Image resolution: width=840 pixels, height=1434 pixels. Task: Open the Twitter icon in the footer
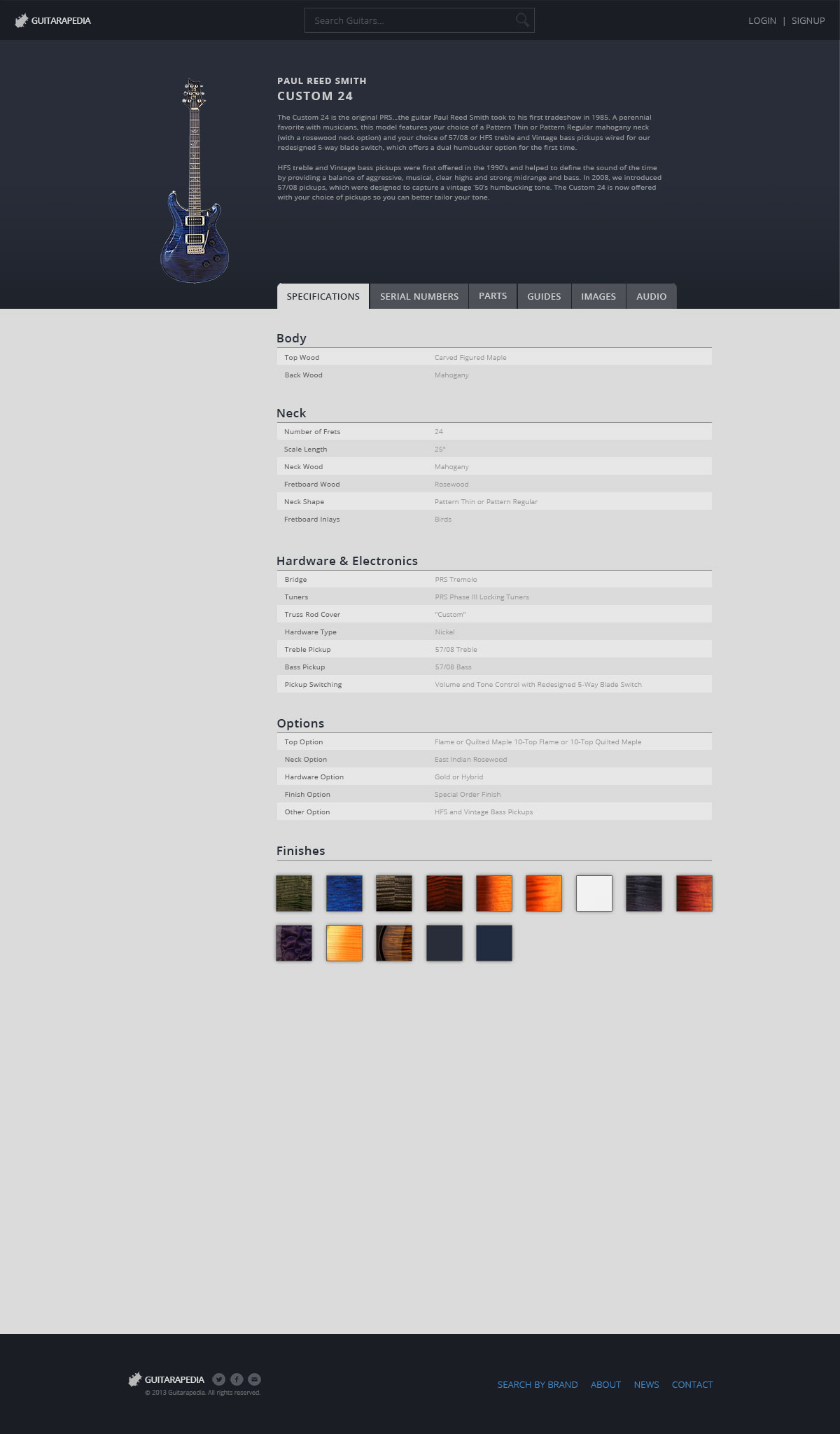[219, 1379]
